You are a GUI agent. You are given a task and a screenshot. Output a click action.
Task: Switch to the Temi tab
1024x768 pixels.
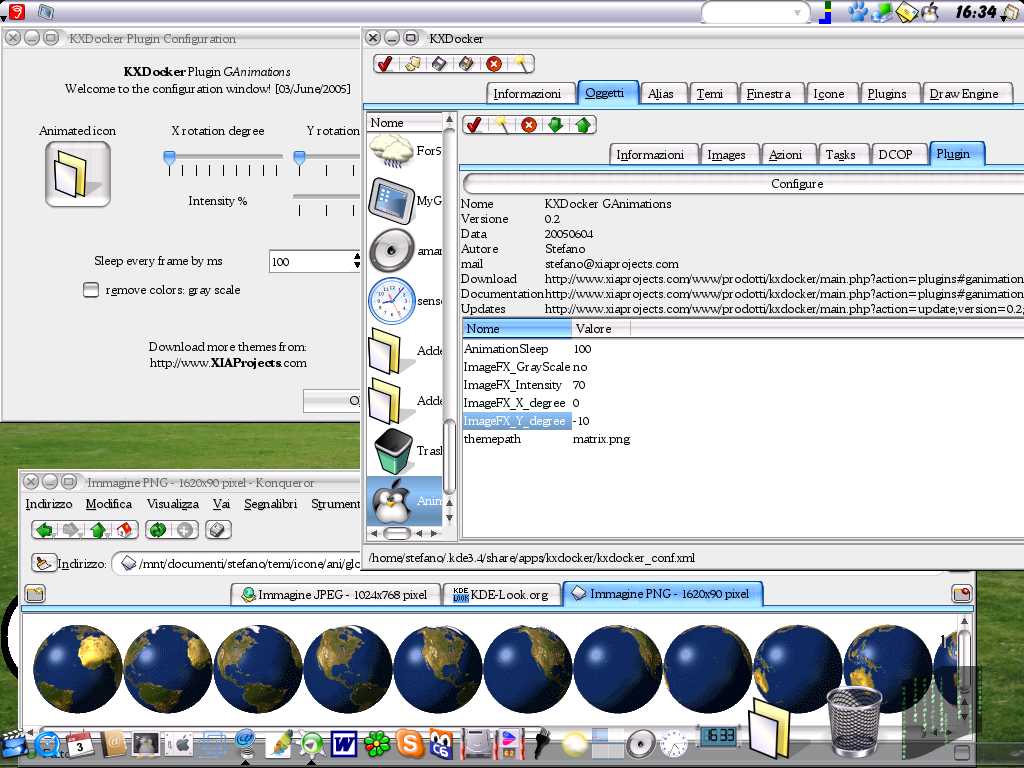[x=709, y=93]
